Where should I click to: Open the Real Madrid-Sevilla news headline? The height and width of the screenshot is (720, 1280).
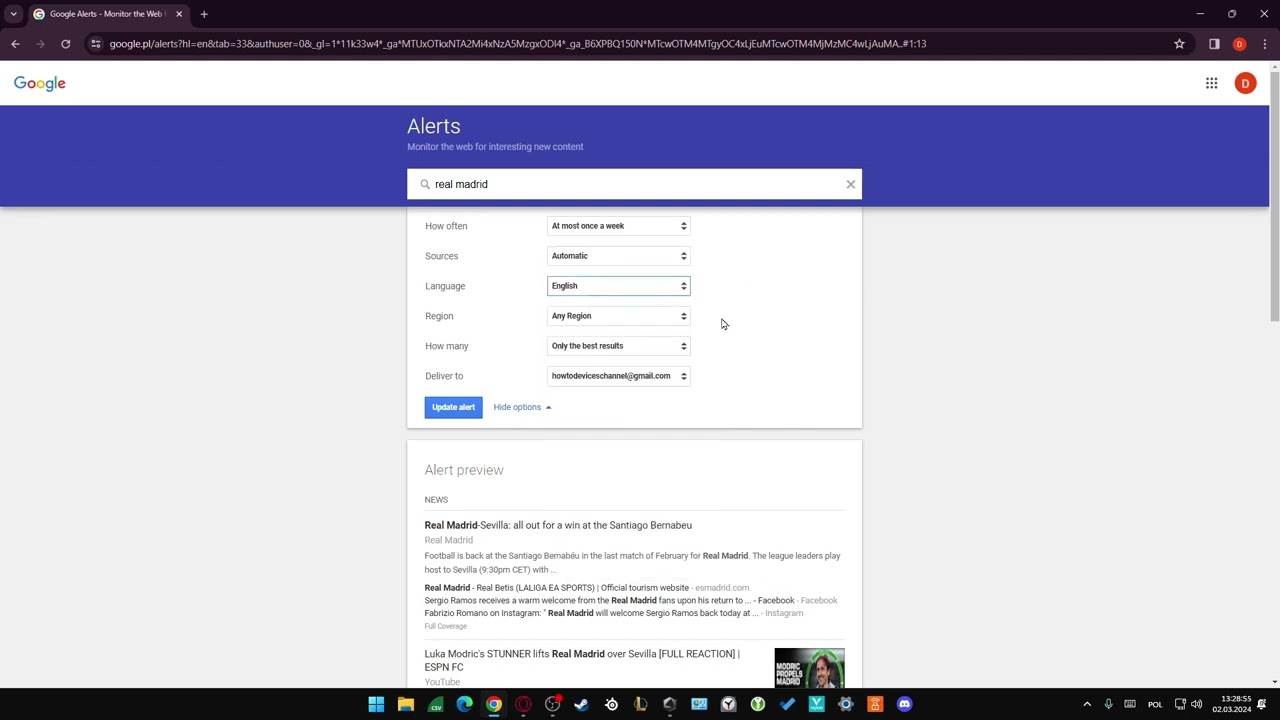tap(558, 525)
